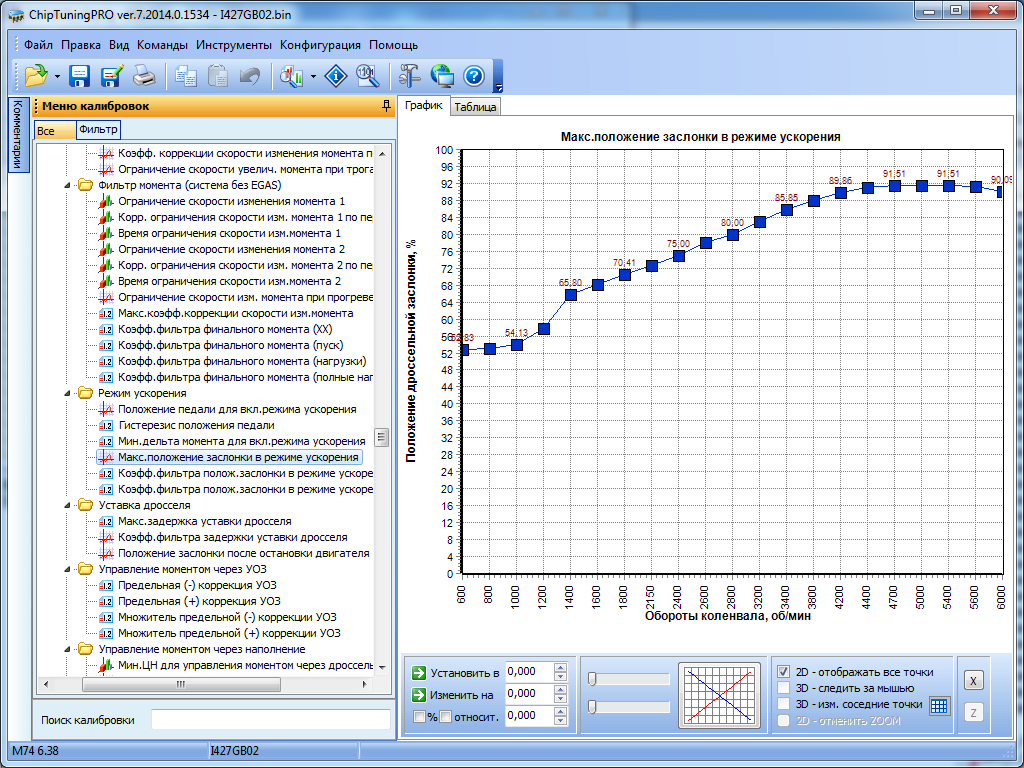Click the grid icon beside 3D neighbor points
This screenshot has width=1024, height=768.
938,705
